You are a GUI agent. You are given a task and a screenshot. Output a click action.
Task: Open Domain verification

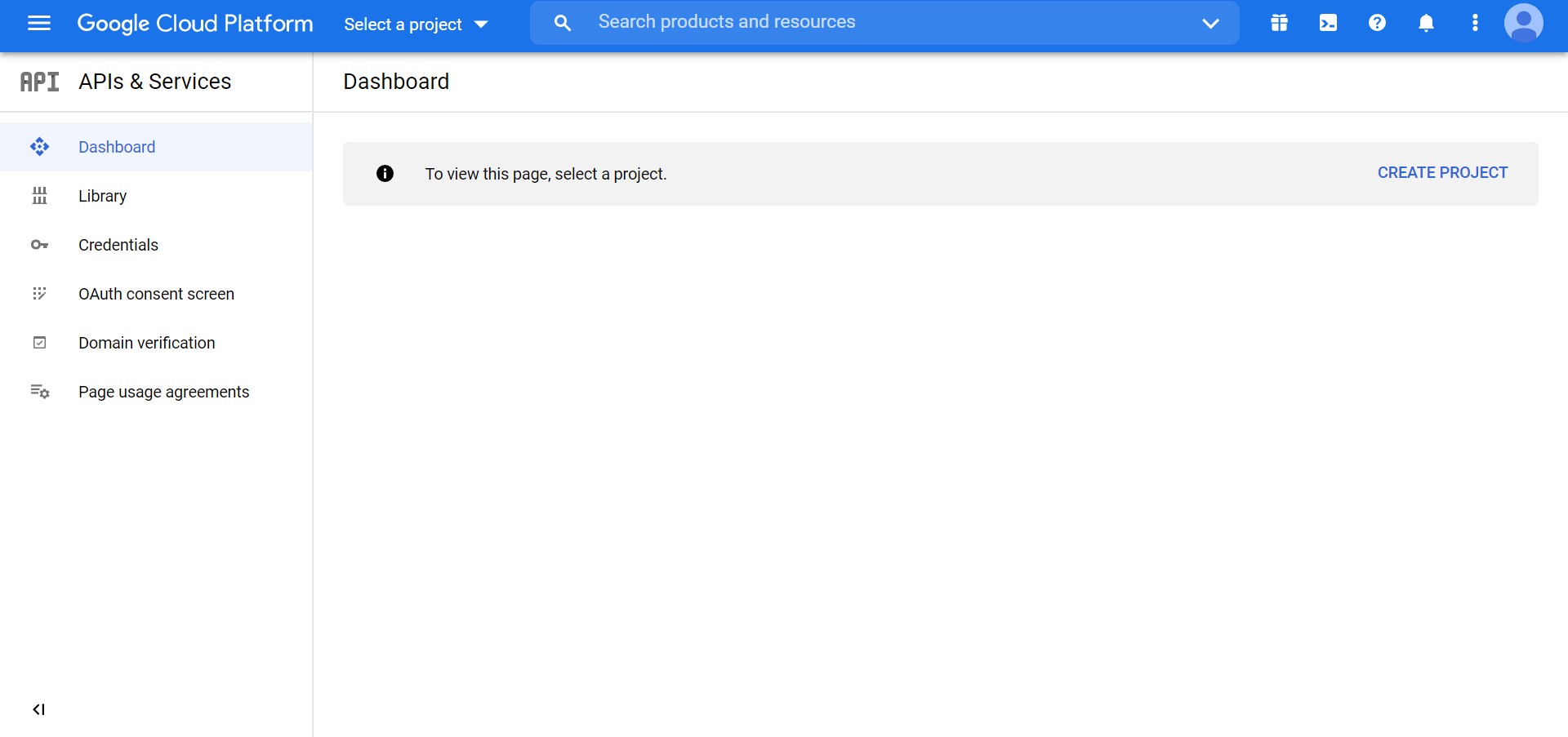156,343
